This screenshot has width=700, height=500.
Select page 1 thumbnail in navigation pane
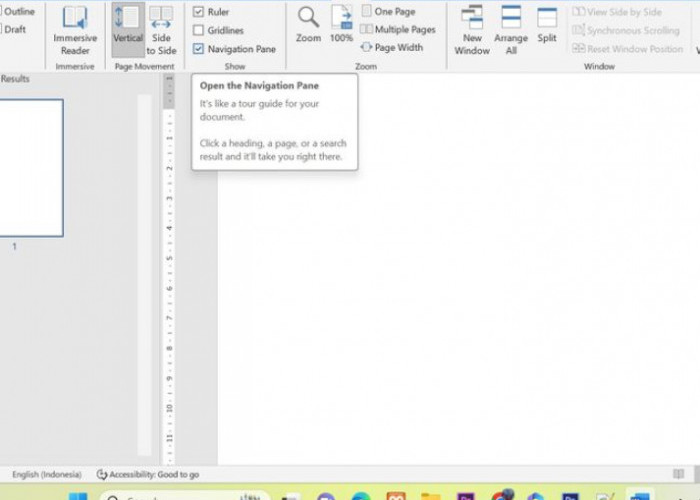(30, 167)
